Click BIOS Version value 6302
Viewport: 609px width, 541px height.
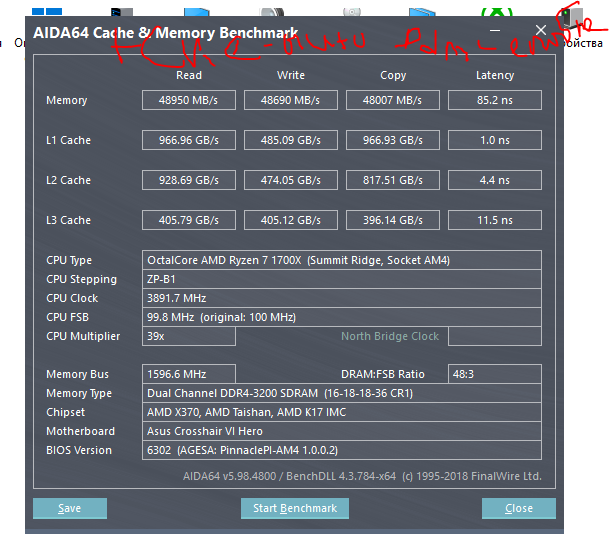[342, 451]
